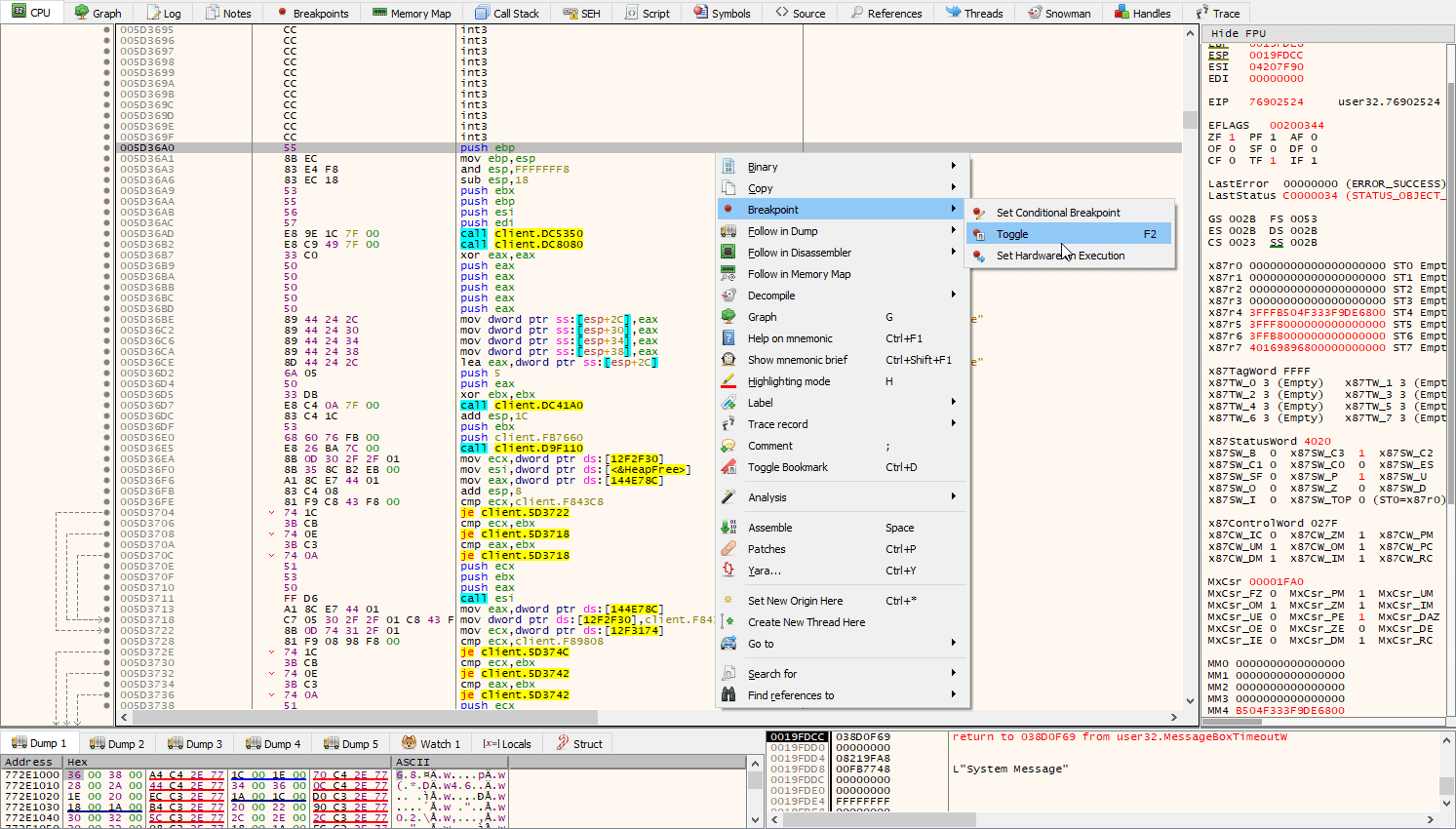Switch to the Threads tab

coord(974,13)
